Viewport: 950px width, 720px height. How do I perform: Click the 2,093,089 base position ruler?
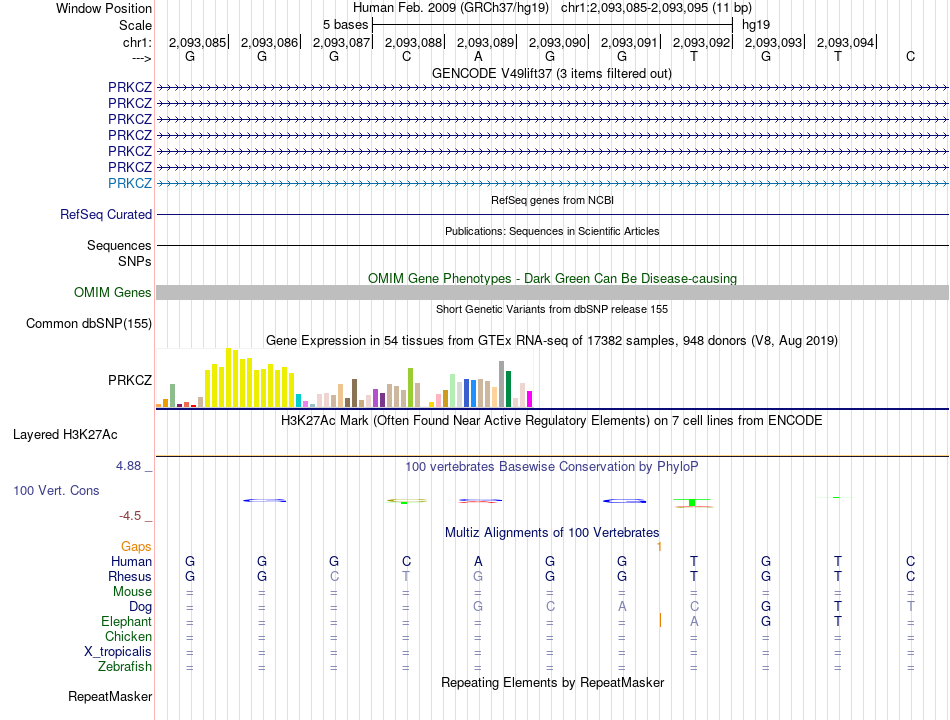tap(485, 42)
